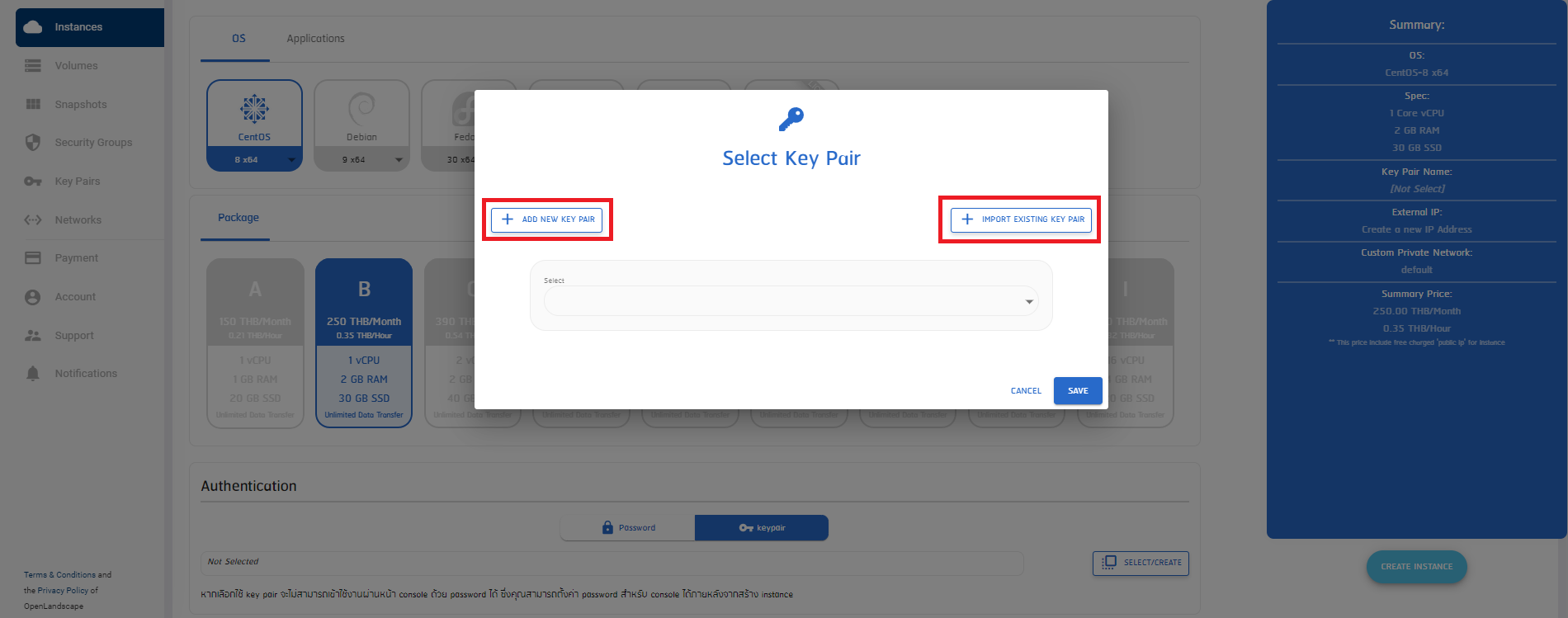This screenshot has width=1568, height=618.
Task: Cancel the Select Key Pair dialog
Action: [x=1026, y=391]
